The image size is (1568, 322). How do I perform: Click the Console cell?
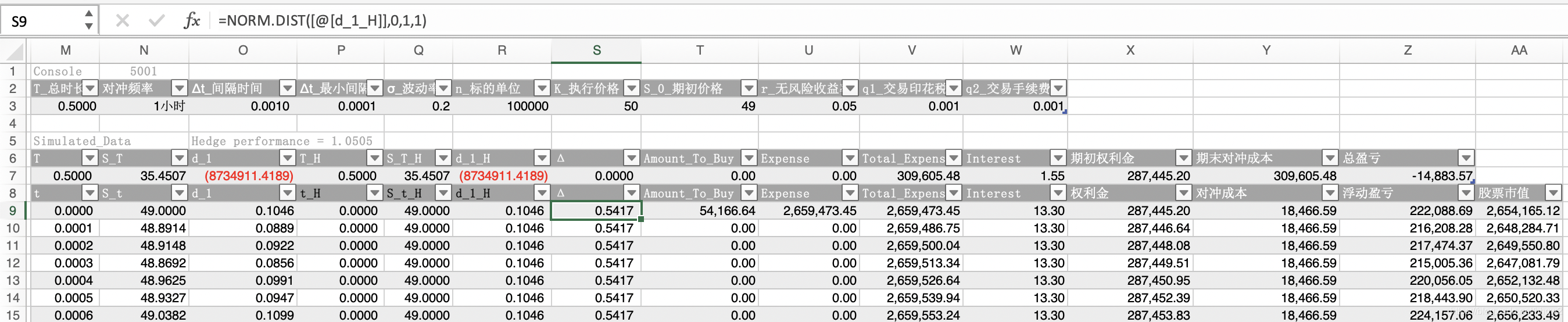pyautogui.click(x=65, y=71)
